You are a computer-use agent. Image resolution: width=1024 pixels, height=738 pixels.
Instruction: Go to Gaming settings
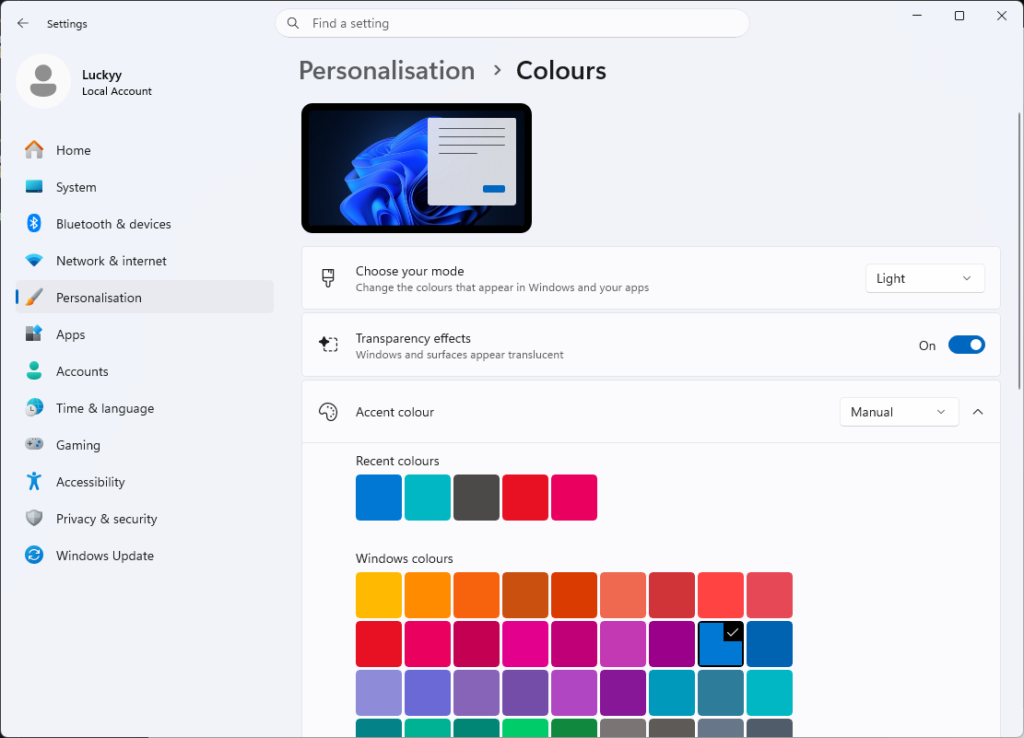144,445
